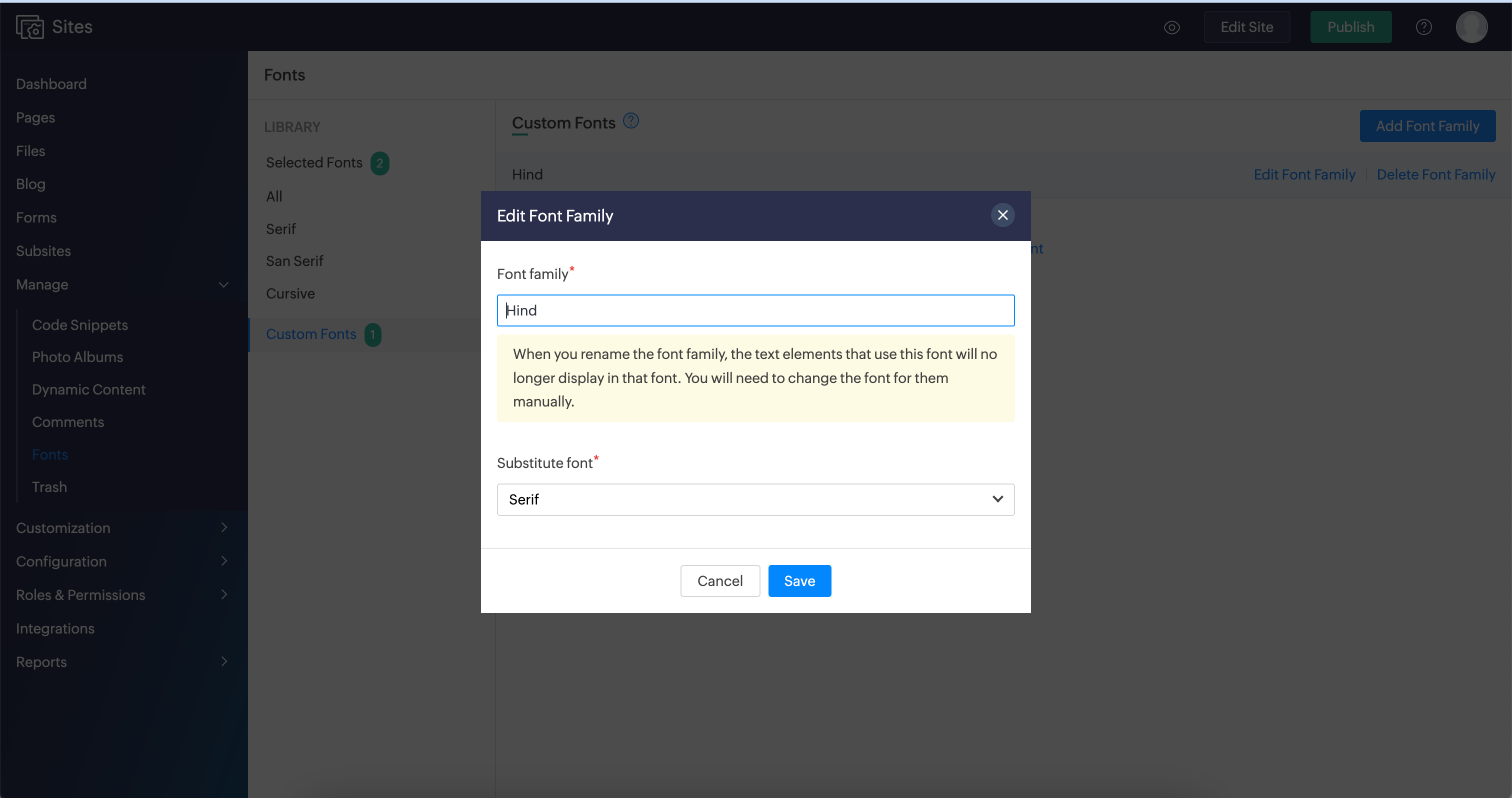Close the Edit Font Family dialog
Image resolution: width=1512 pixels, height=798 pixels.
coord(1002,215)
